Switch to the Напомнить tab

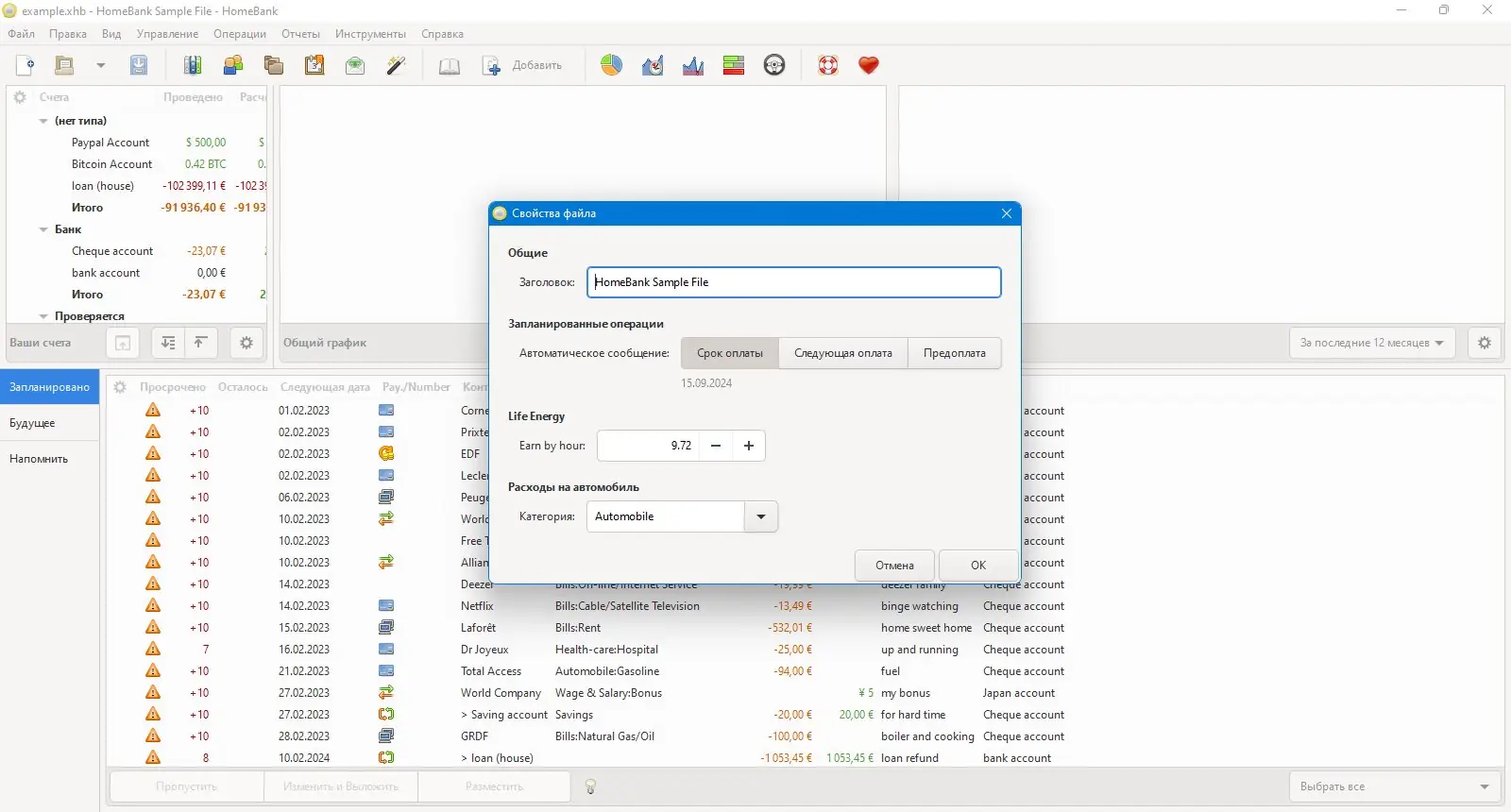(x=49, y=459)
